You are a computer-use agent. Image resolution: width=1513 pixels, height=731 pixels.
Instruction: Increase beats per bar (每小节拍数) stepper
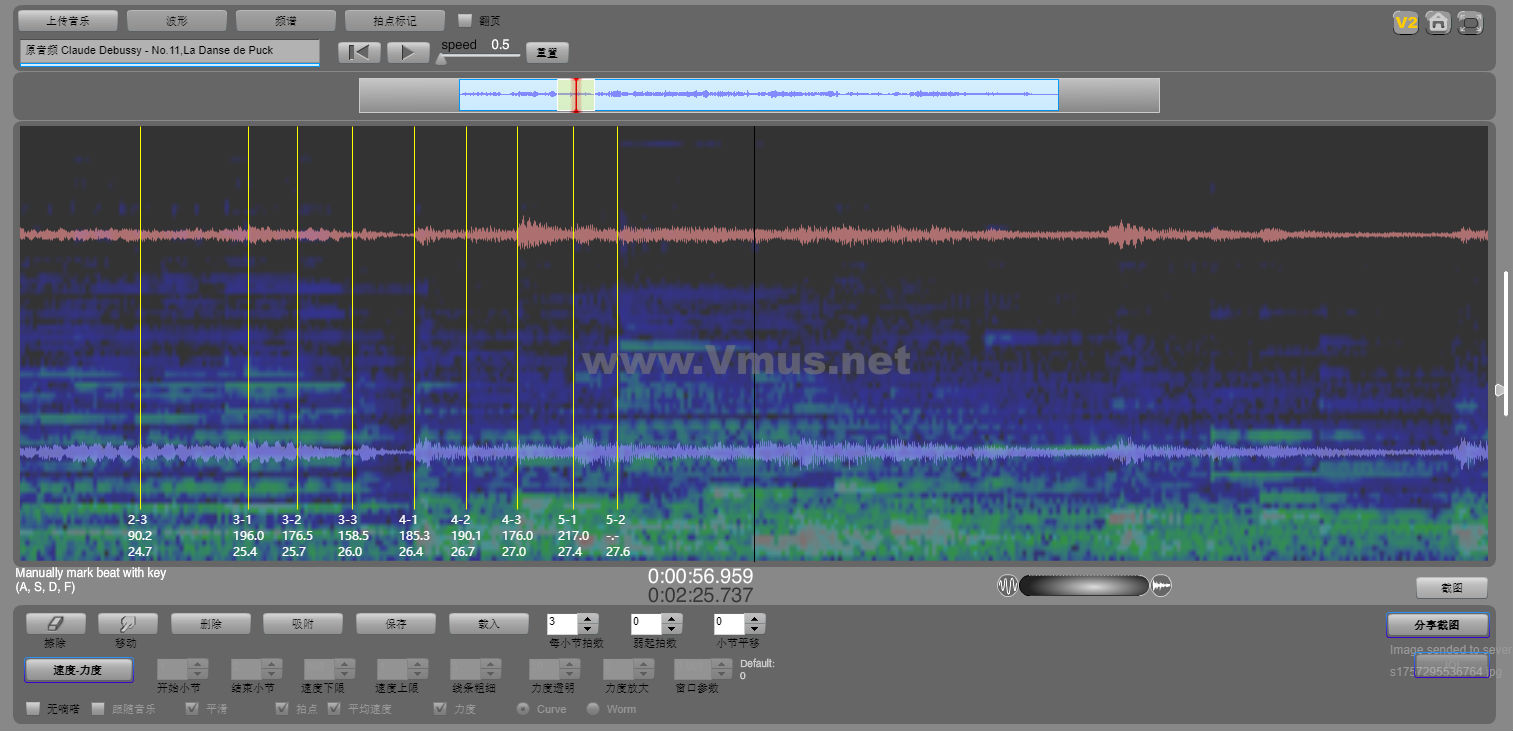(588, 618)
